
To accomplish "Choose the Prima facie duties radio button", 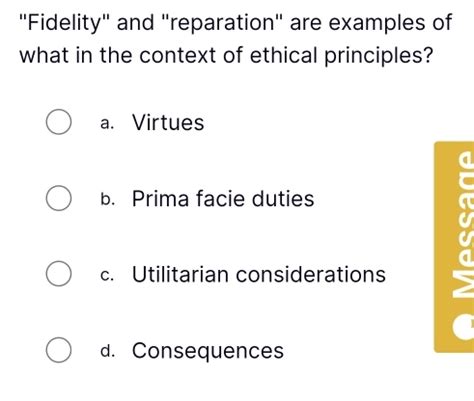I will [x=58, y=198].
